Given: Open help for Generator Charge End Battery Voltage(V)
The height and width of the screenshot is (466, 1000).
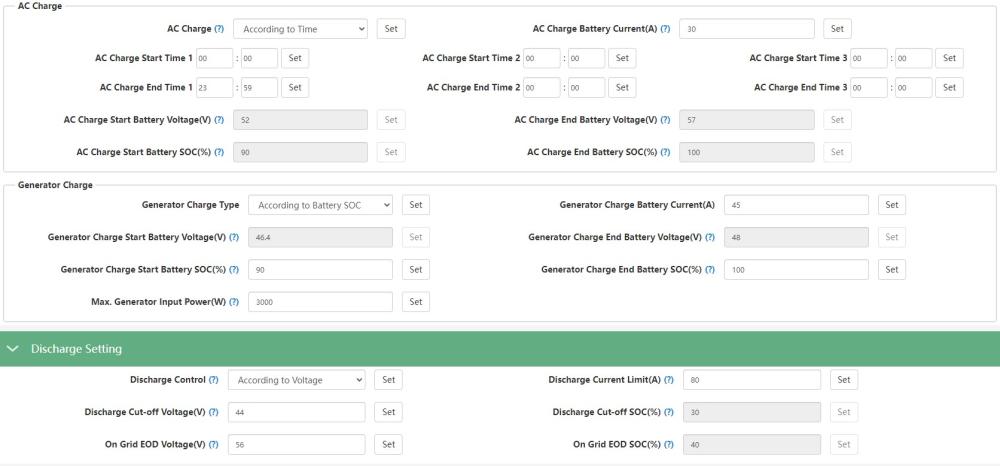Looking at the screenshot, I should 710,237.
